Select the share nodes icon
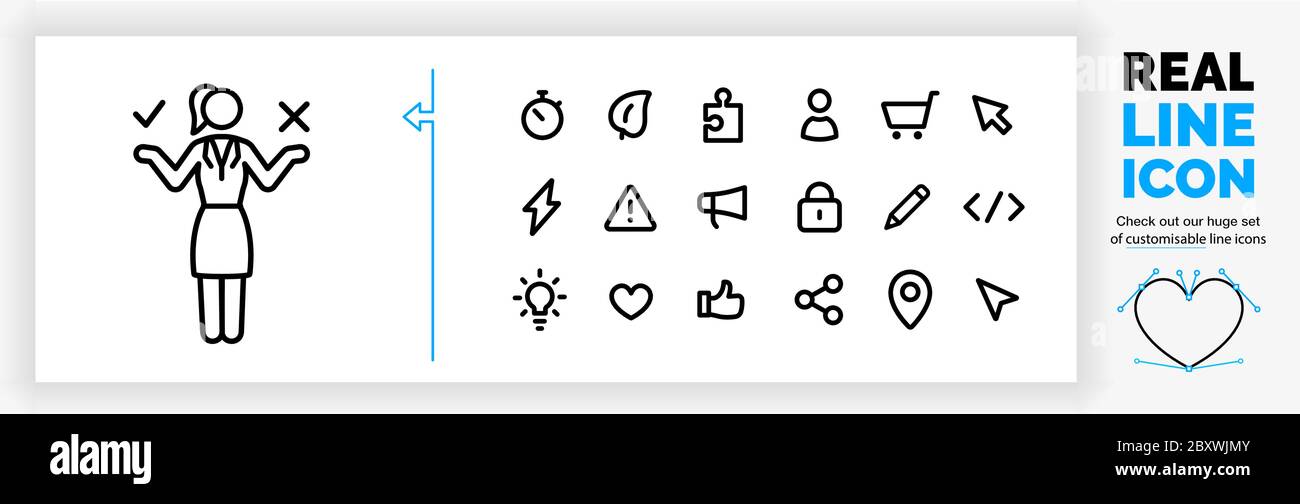This screenshot has height=504, width=1300. pyautogui.click(x=819, y=300)
